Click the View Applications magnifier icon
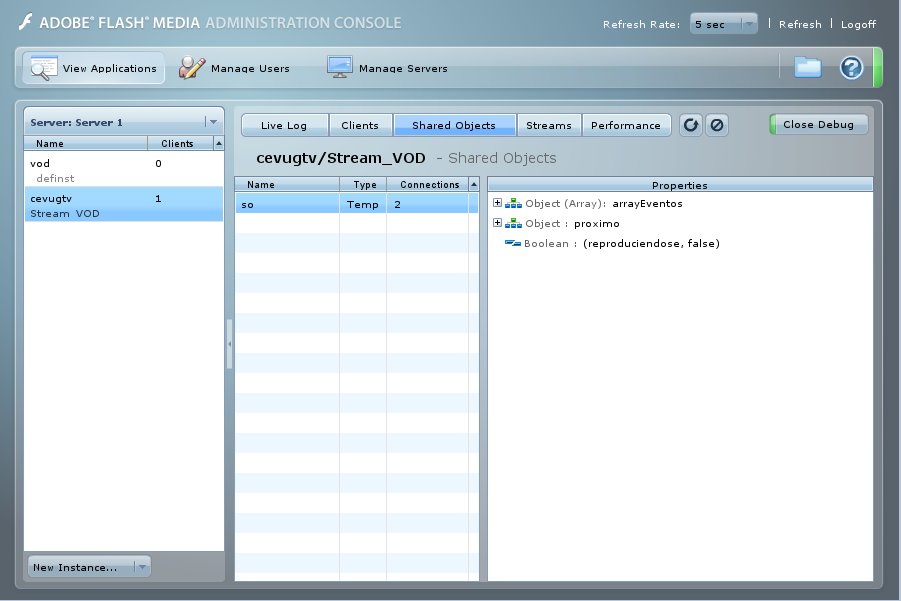 (43, 68)
